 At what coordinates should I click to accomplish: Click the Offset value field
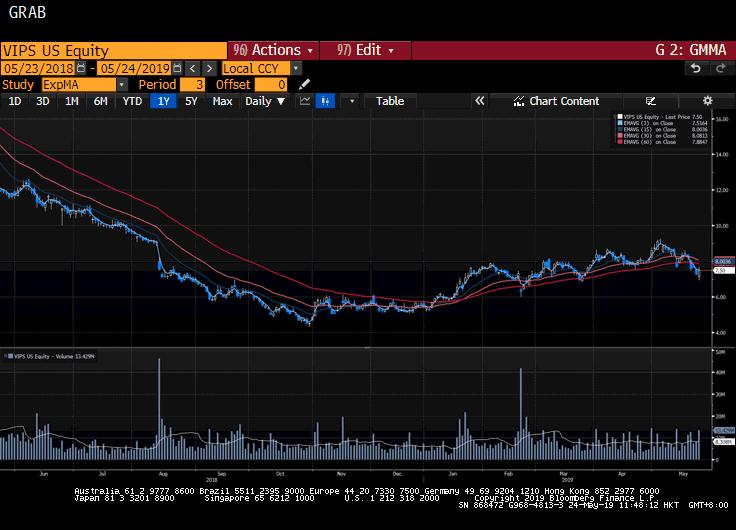pos(271,84)
